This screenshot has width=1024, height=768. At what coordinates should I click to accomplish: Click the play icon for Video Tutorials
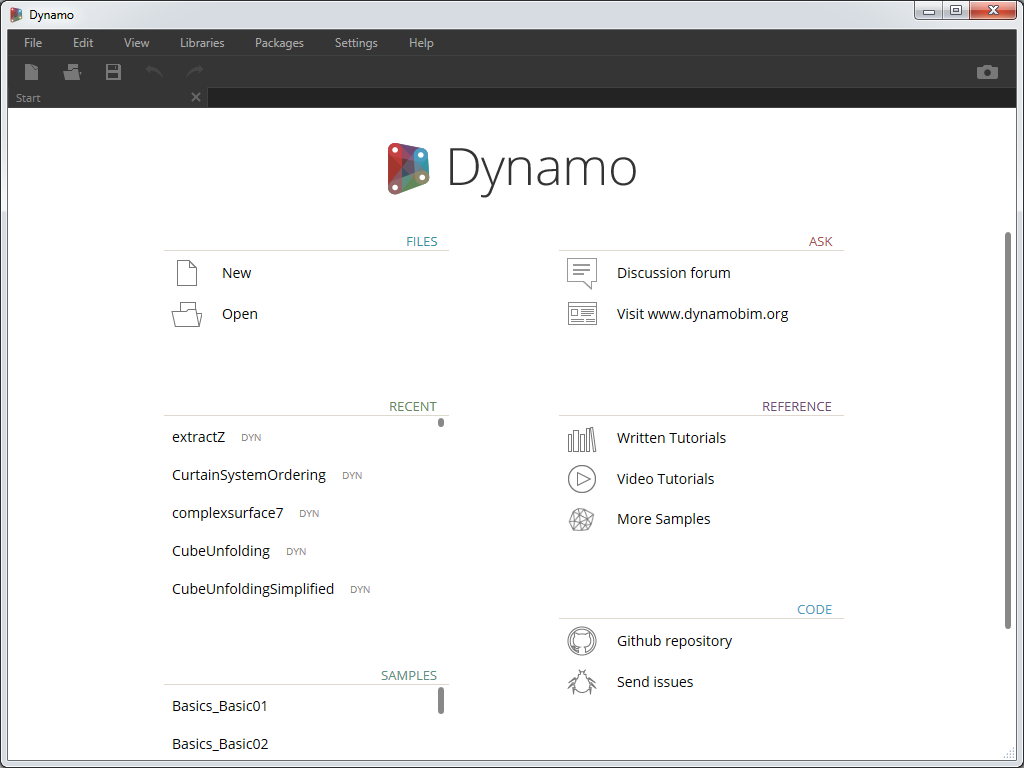(581, 479)
